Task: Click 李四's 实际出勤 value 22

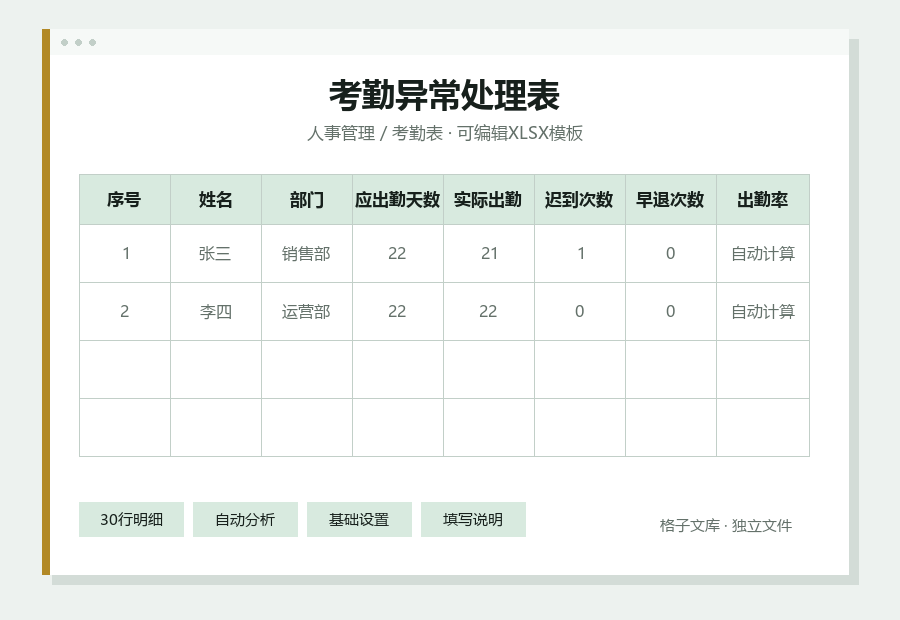Action: point(488,311)
